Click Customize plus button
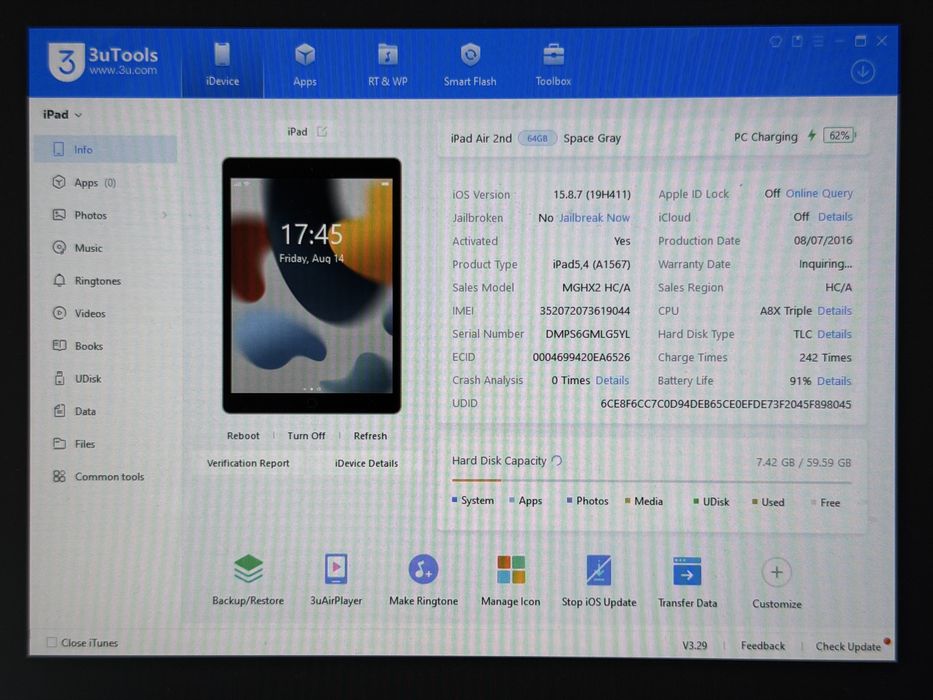Screen dimensions: 933x700 pyautogui.click(x=777, y=573)
